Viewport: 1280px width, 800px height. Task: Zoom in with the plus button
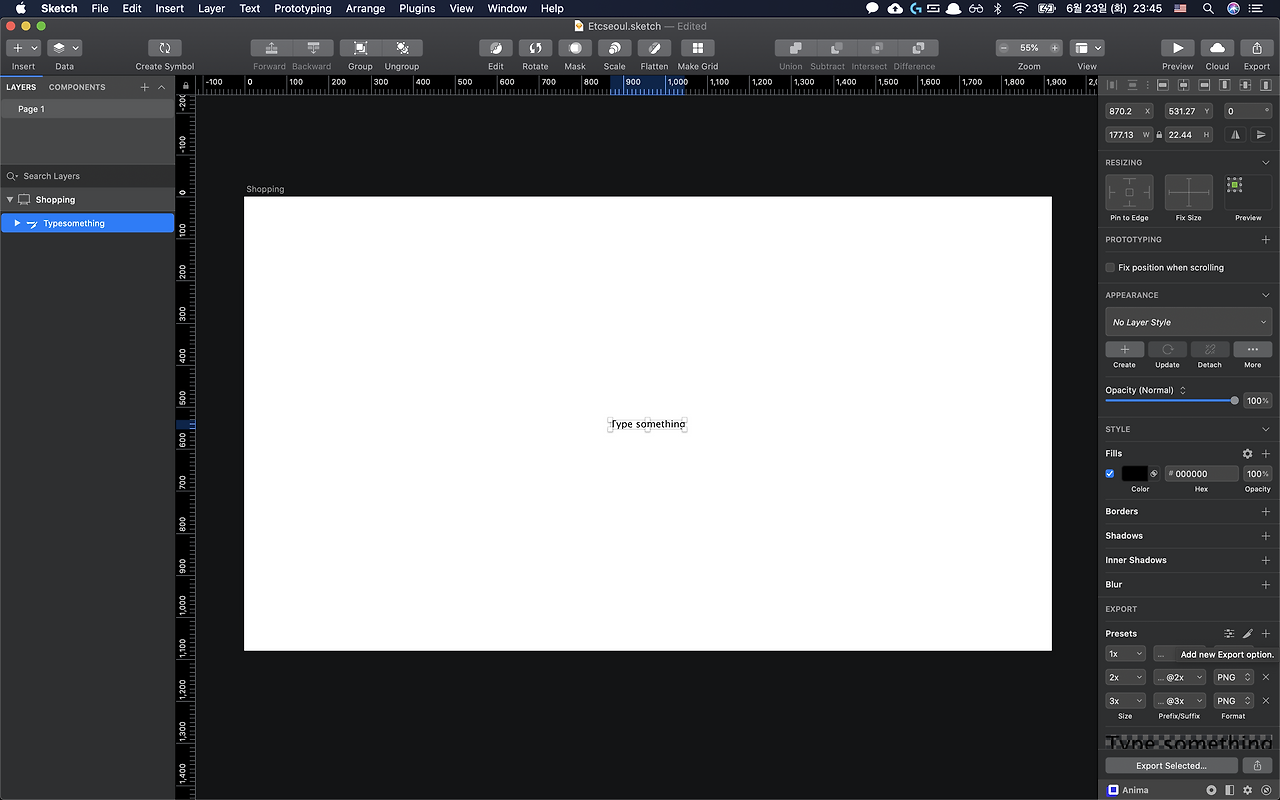point(1054,48)
